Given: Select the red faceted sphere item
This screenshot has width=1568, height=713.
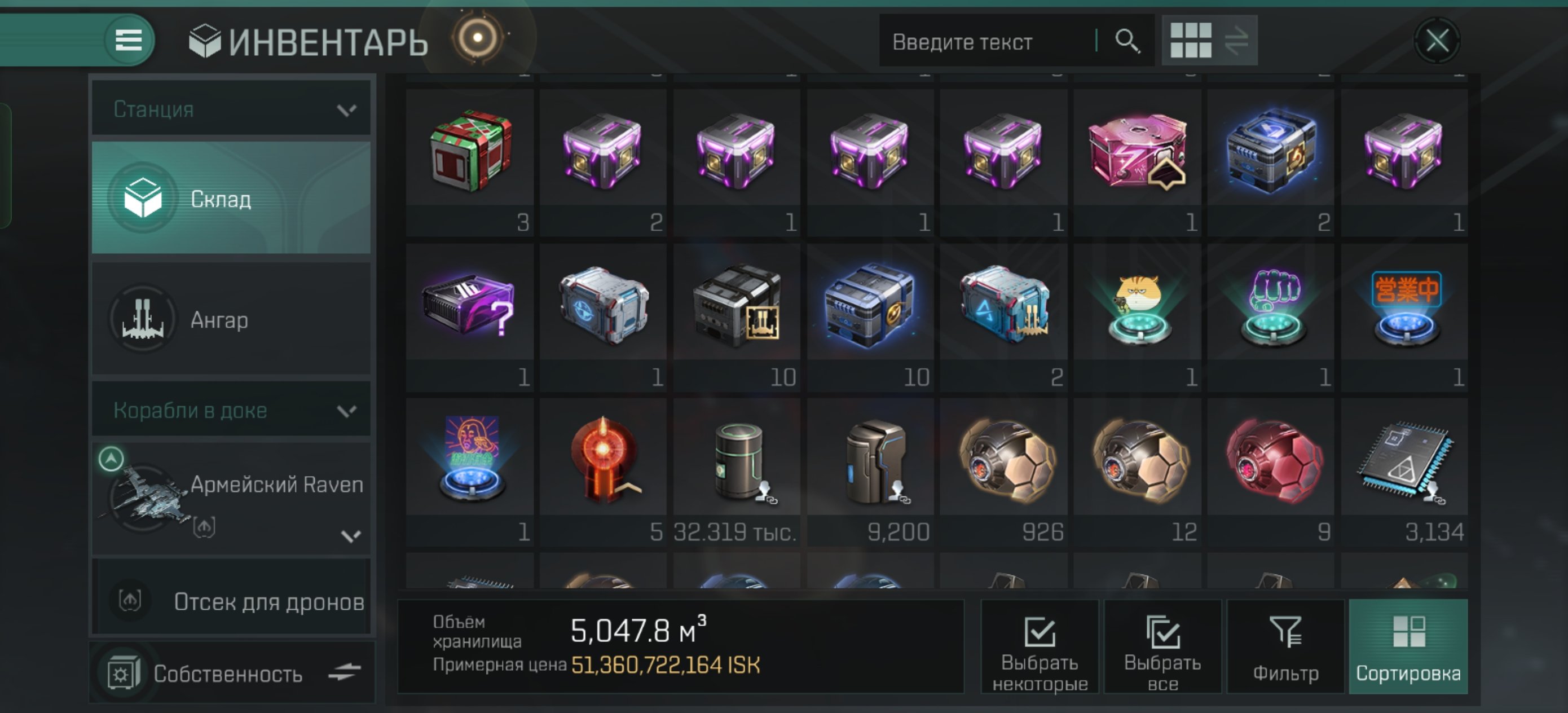Looking at the screenshot, I should 1271,473.
